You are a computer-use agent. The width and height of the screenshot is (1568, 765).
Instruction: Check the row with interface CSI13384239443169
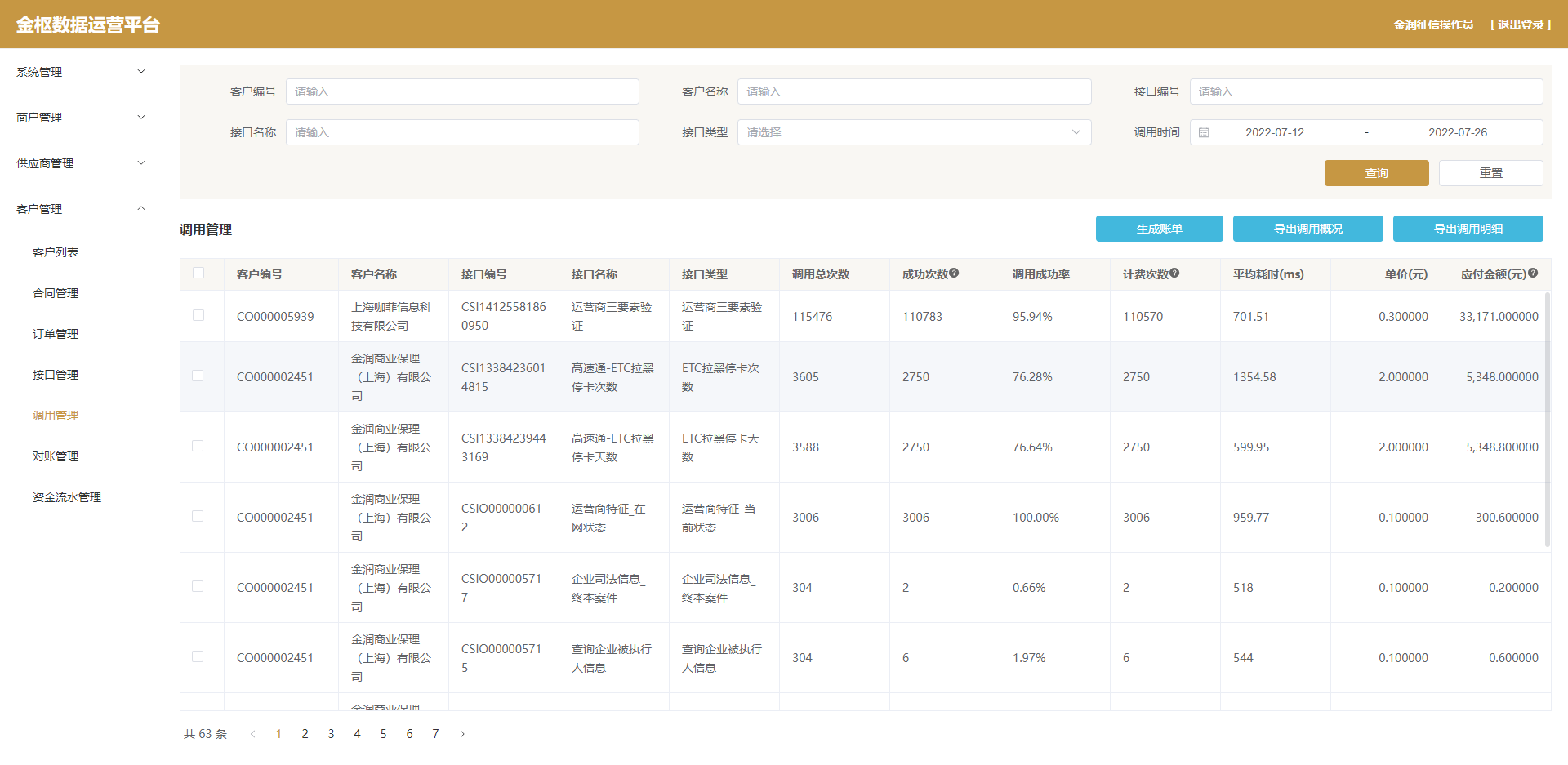pyautogui.click(x=198, y=446)
